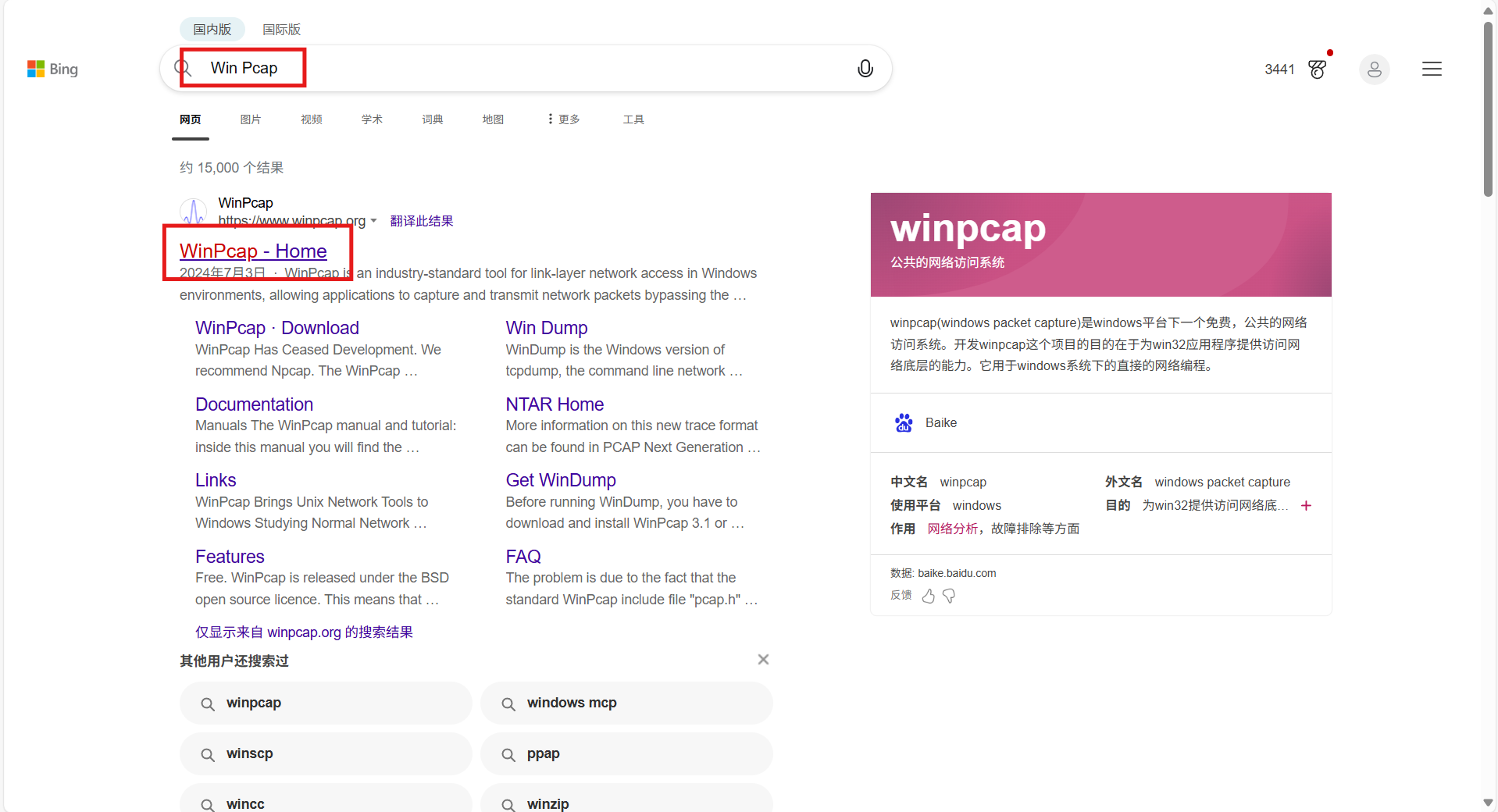This screenshot has width=1498, height=812.
Task: Open the WinPcap - Home result link
Action: point(253,251)
